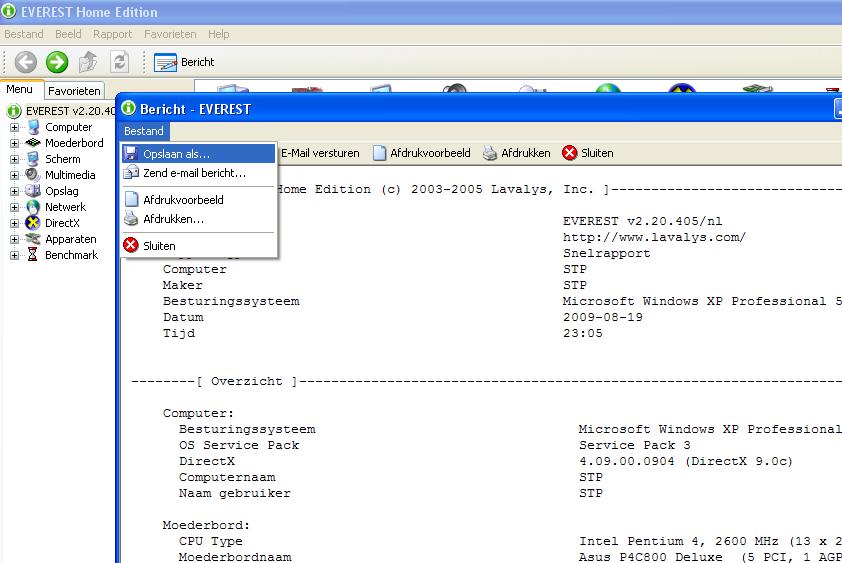842x563 pixels.
Task: Click the red X icon beside menu Sluiten
Action: [130, 245]
